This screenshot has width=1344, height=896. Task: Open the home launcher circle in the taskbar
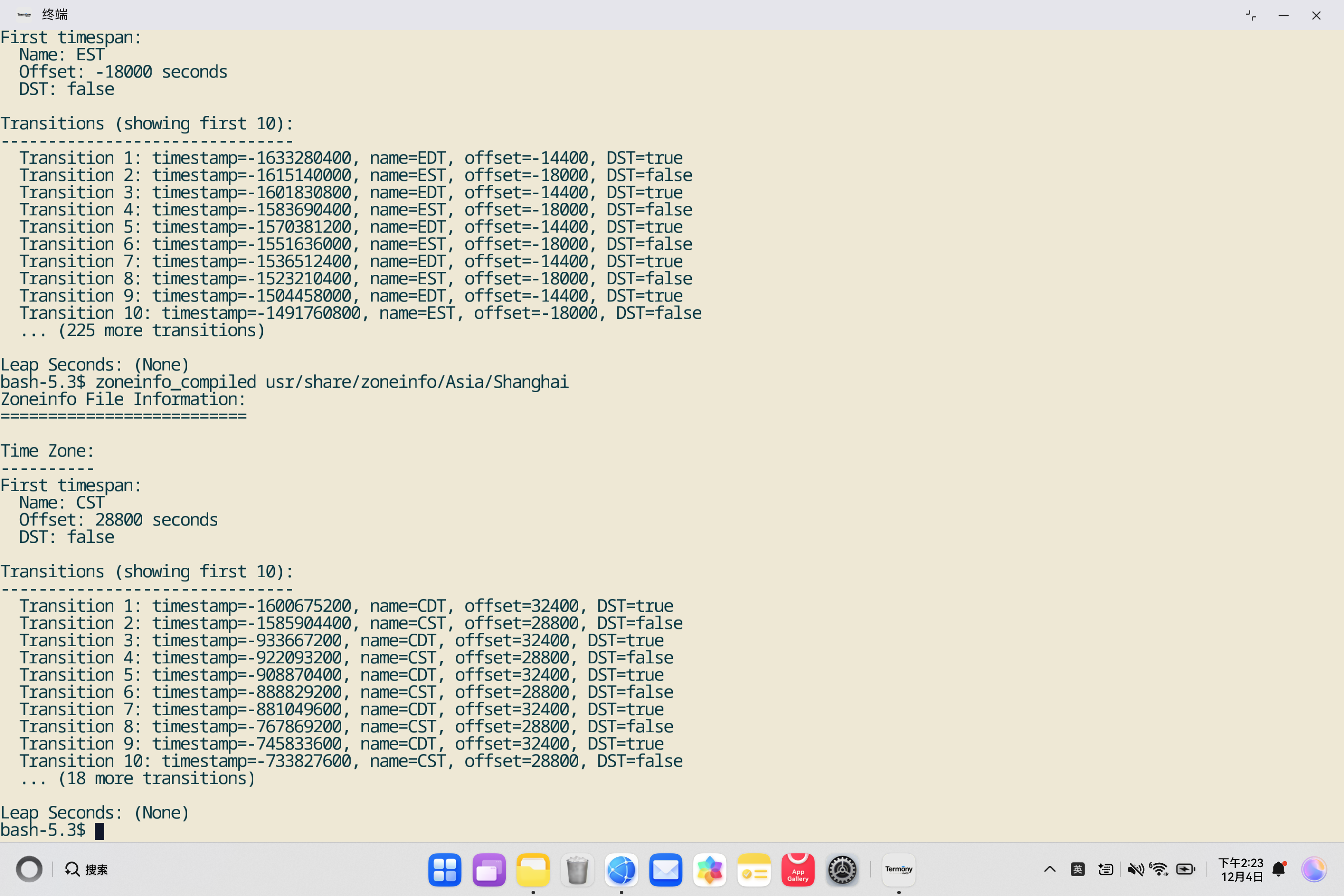coord(29,869)
